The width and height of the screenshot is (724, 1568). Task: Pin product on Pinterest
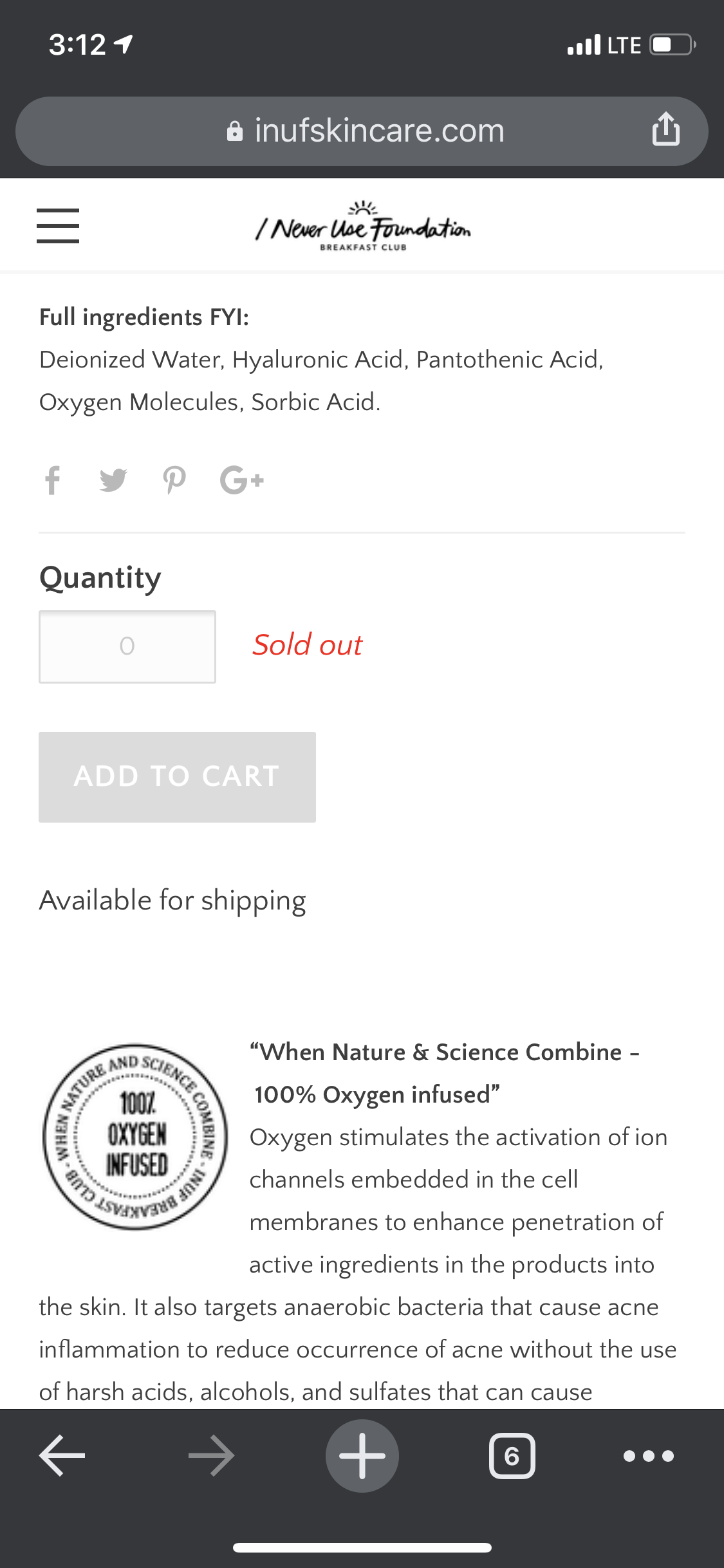pos(174,480)
